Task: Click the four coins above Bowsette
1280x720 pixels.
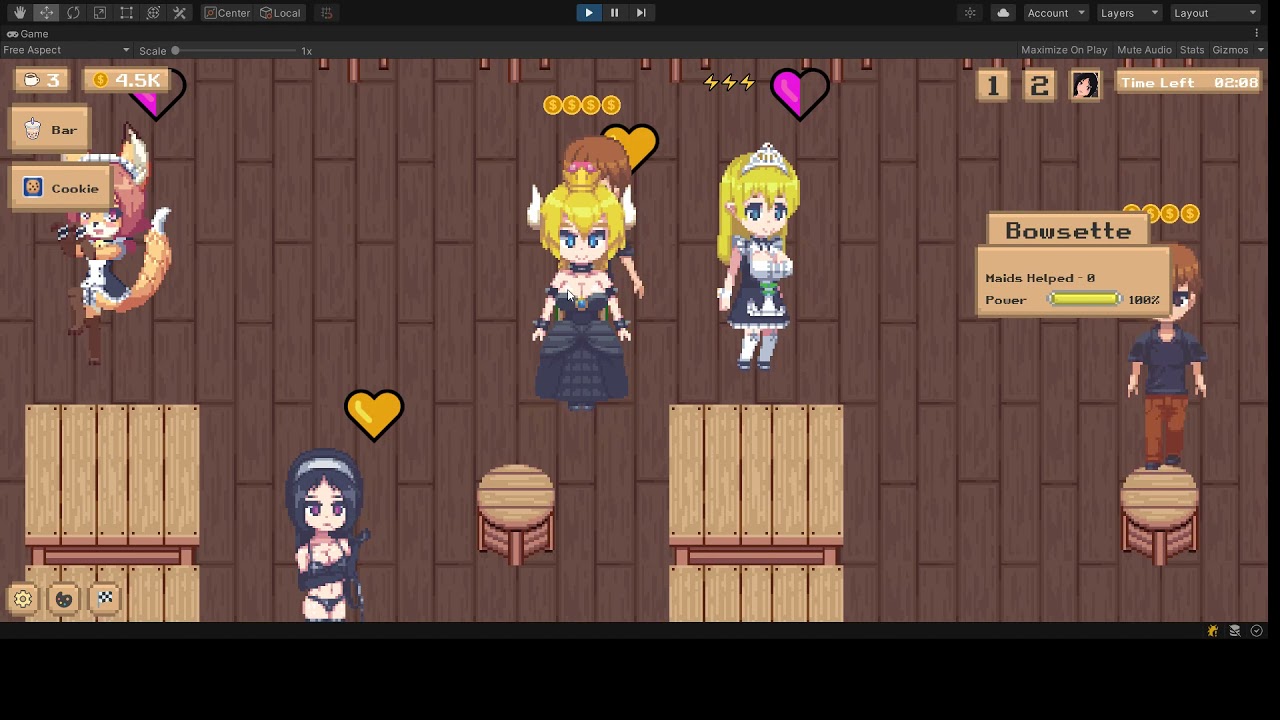Action: pyautogui.click(x=582, y=105)
